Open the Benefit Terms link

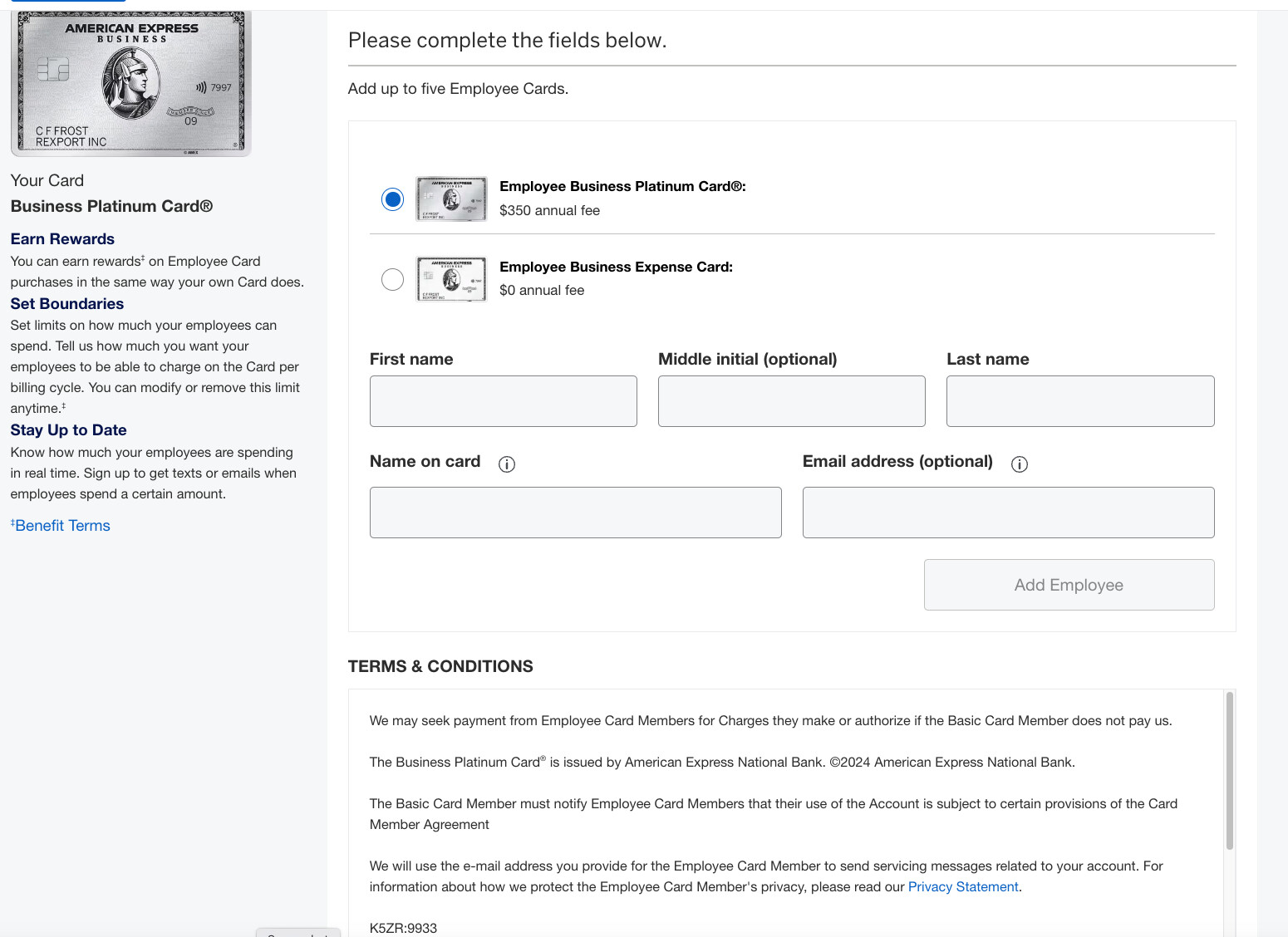pyautogui.click(x=61, y=526)
